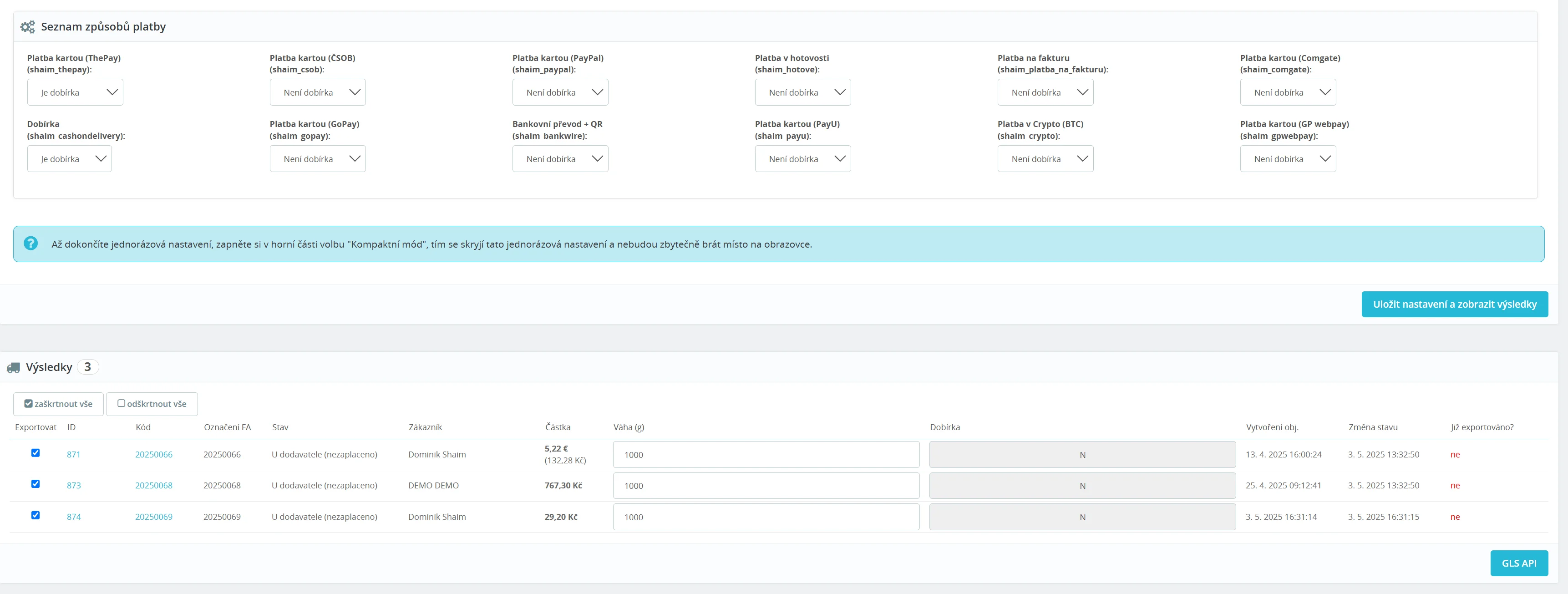Click weight input field for order 874
This screenshot has width=1568, height=594.
pos(766,517)
